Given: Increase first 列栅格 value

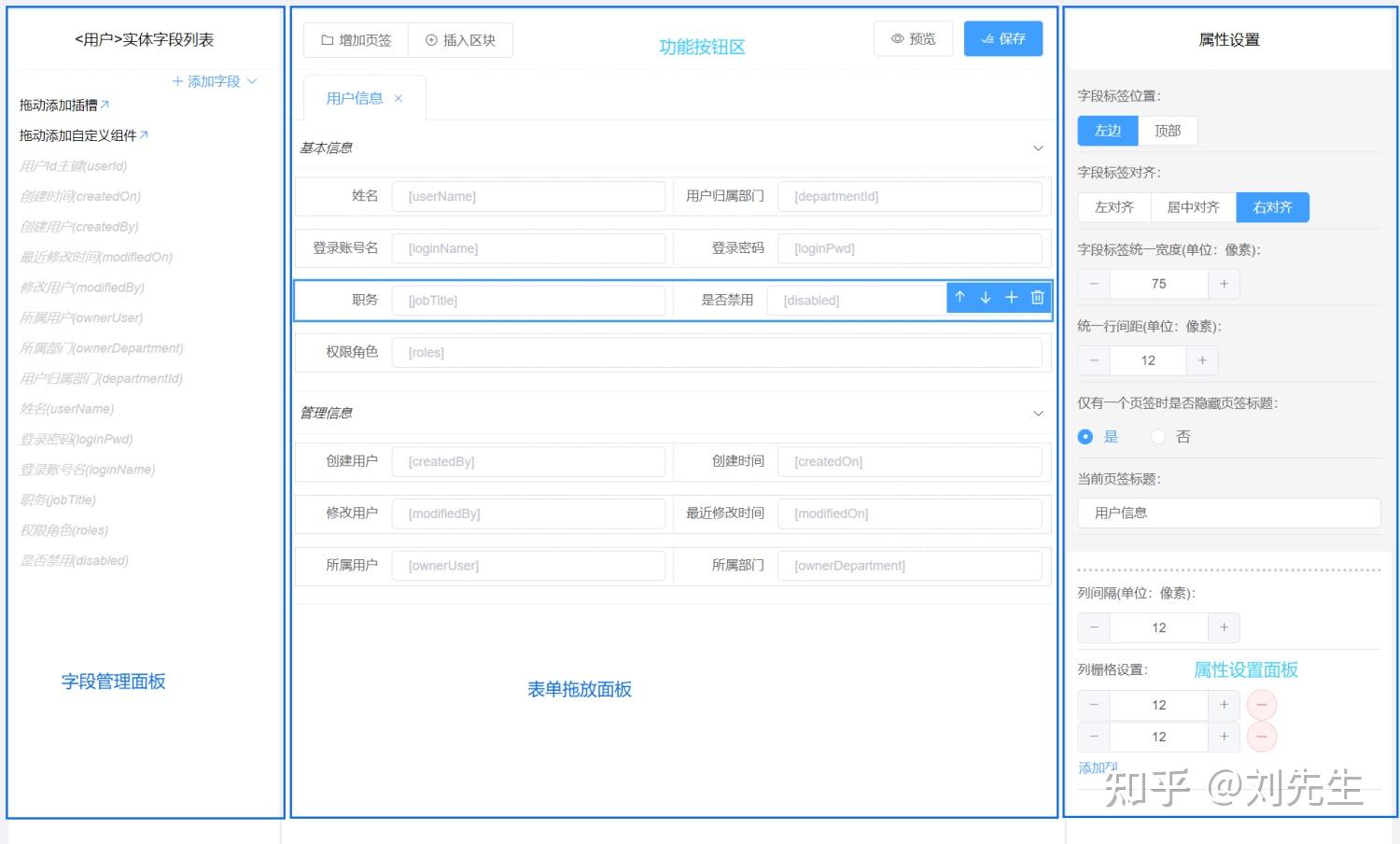Looking at the screenshot, I should [x=1224, y=705].
